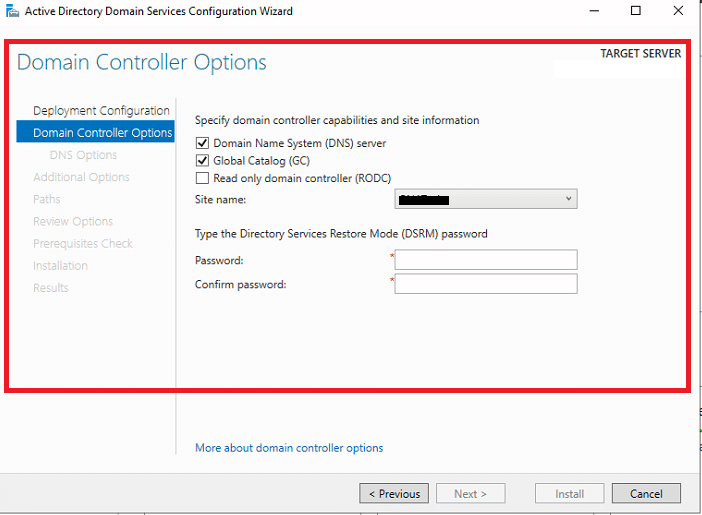This screenshot has width=702, height=515.
Task: Uncheck the Global Catalog (GC) checkbox
Action: [x=202, y=160]
